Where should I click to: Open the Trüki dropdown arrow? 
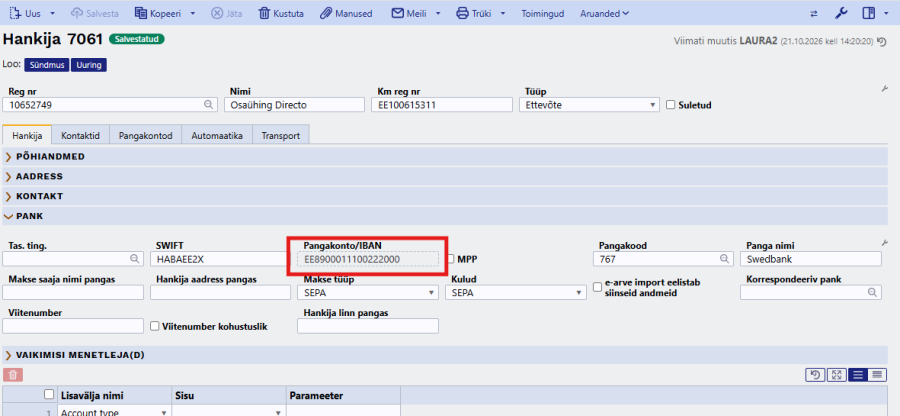click(503, 13)
